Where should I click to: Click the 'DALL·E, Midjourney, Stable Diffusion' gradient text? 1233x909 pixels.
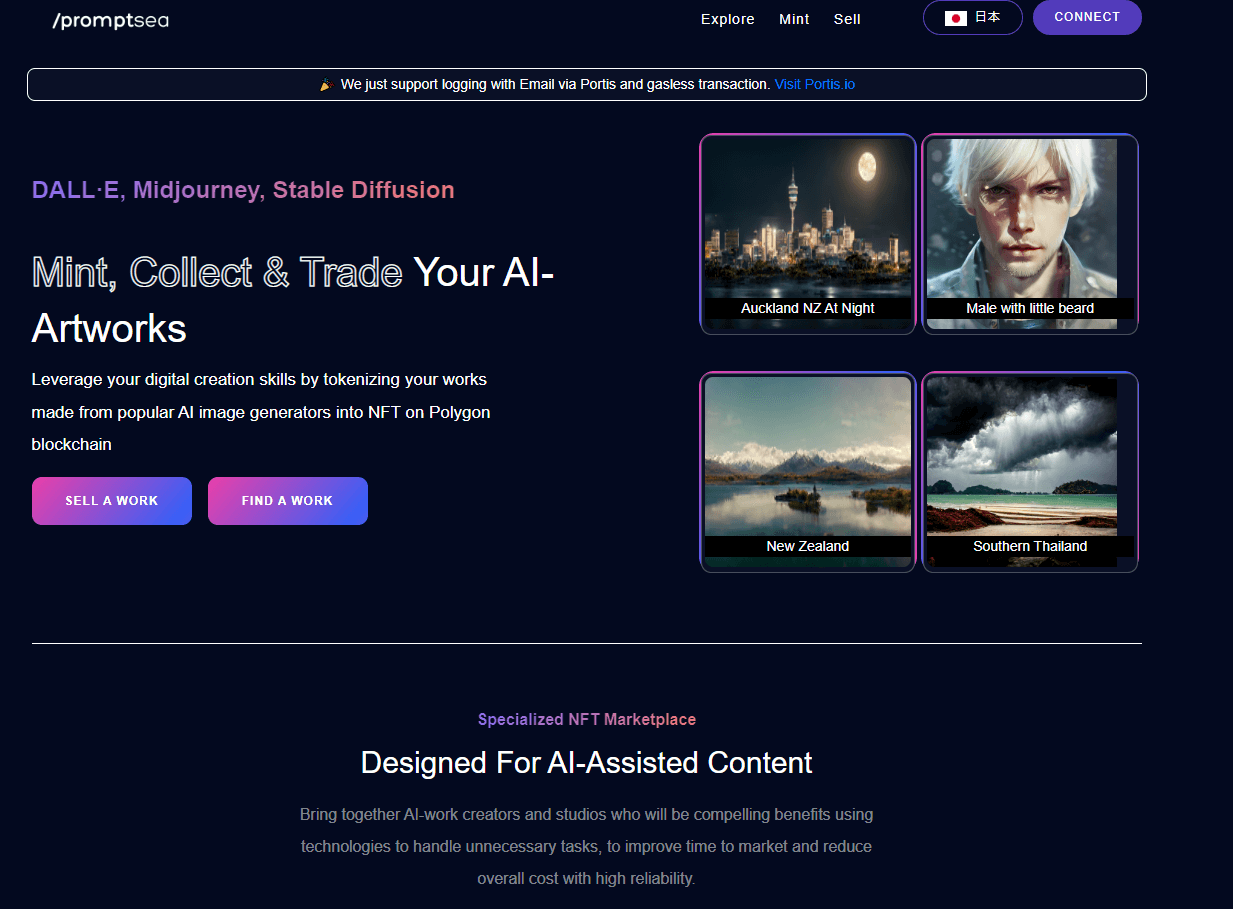[243, 190]
